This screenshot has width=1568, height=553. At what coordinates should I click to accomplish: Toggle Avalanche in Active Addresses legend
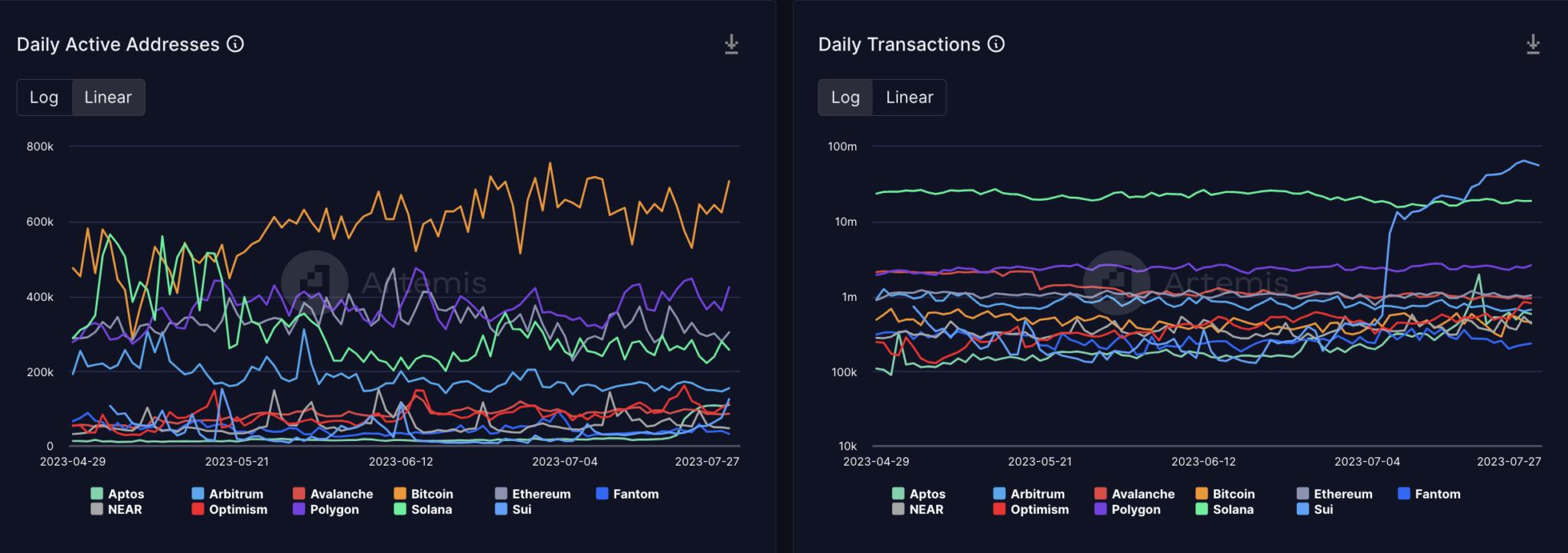pyautogui.click(x=333, y=494)
